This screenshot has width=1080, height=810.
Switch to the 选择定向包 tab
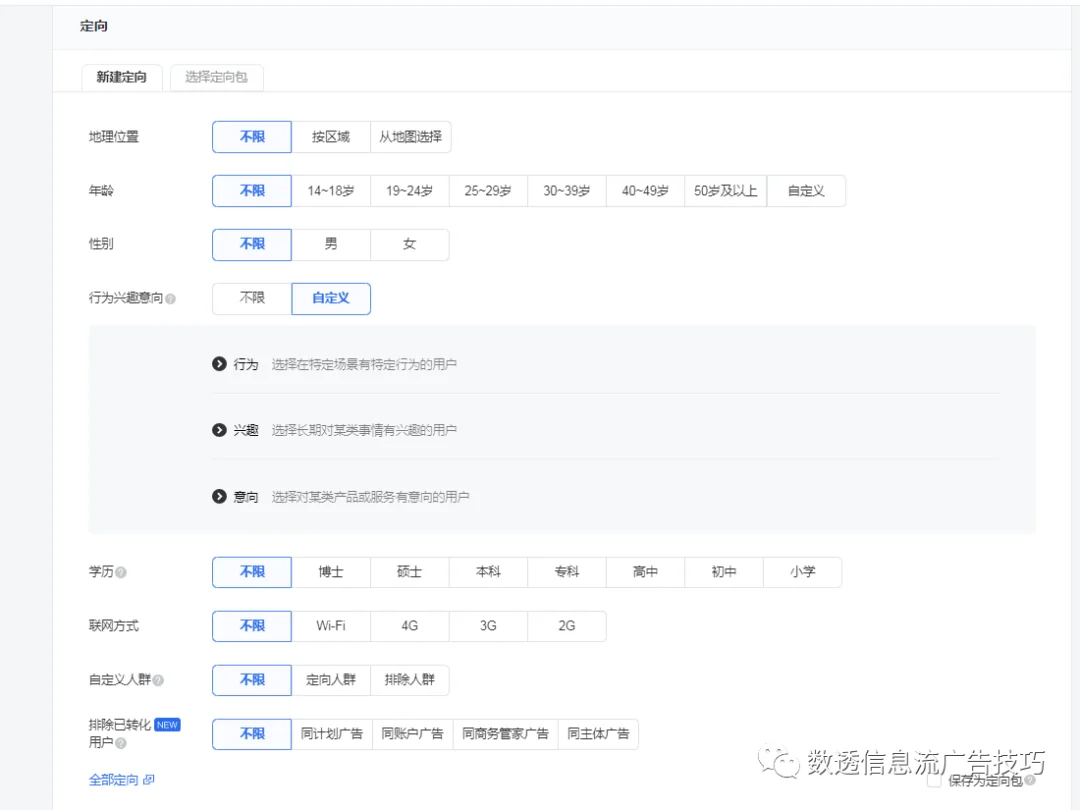(x=216, y=77)
